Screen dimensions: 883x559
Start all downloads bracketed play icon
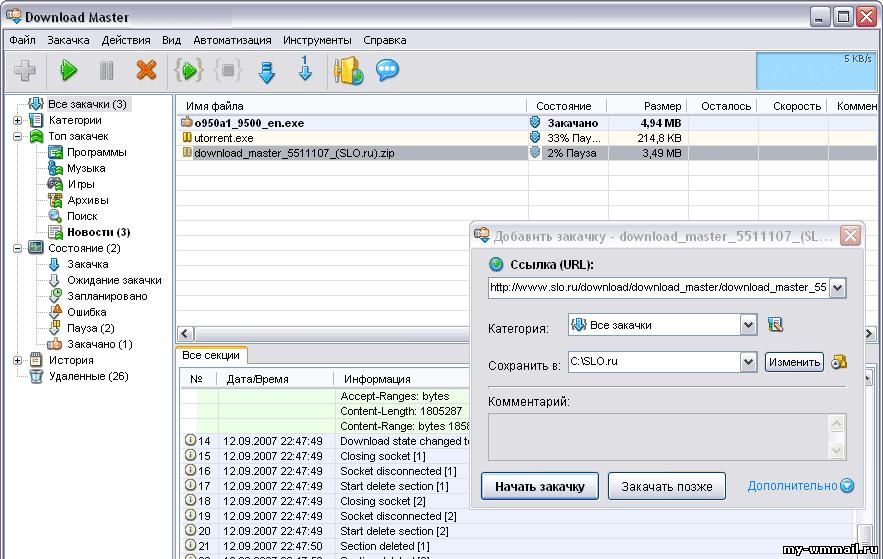pos(188,71)
